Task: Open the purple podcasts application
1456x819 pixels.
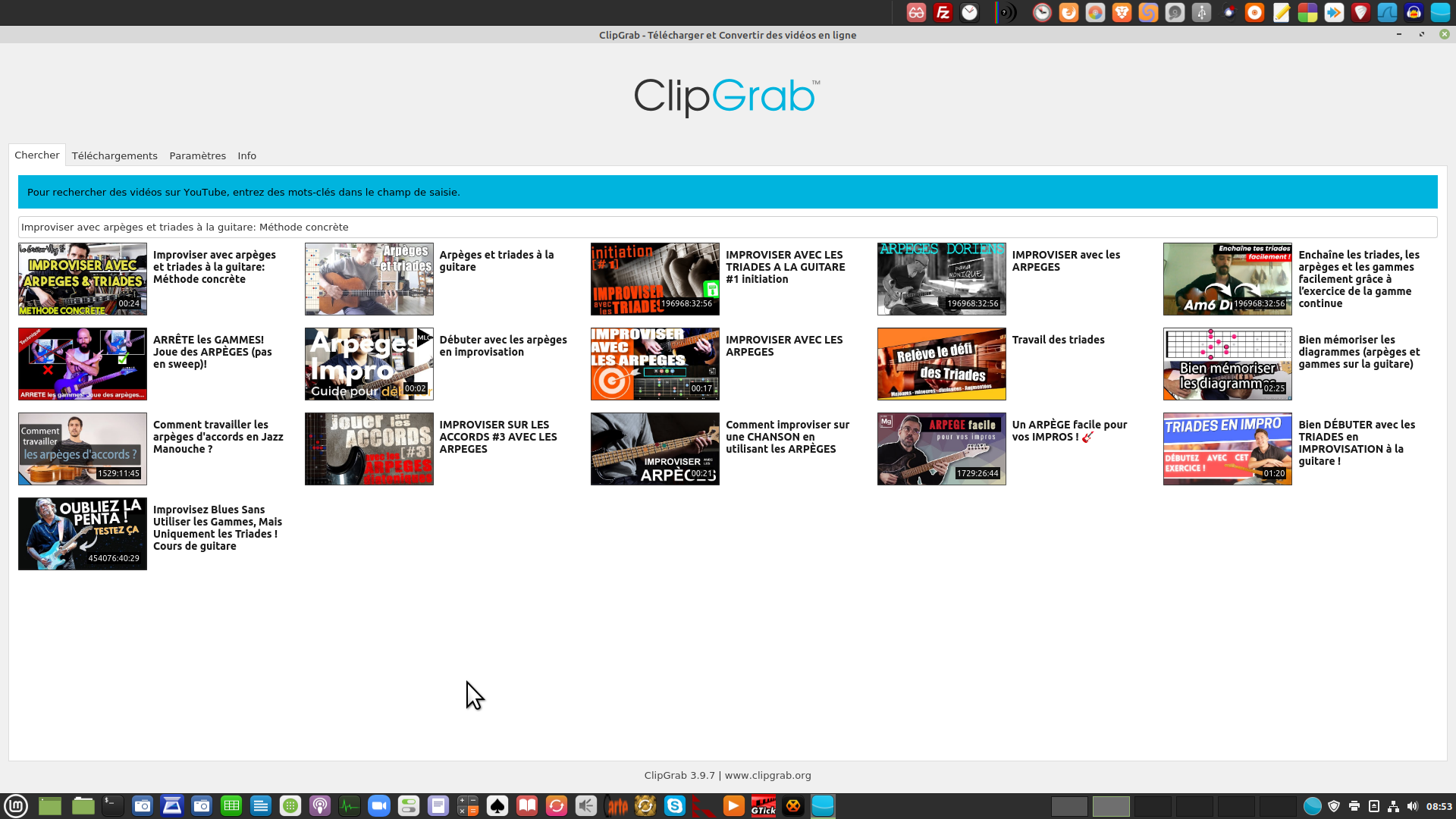Action: coord(320,805)
